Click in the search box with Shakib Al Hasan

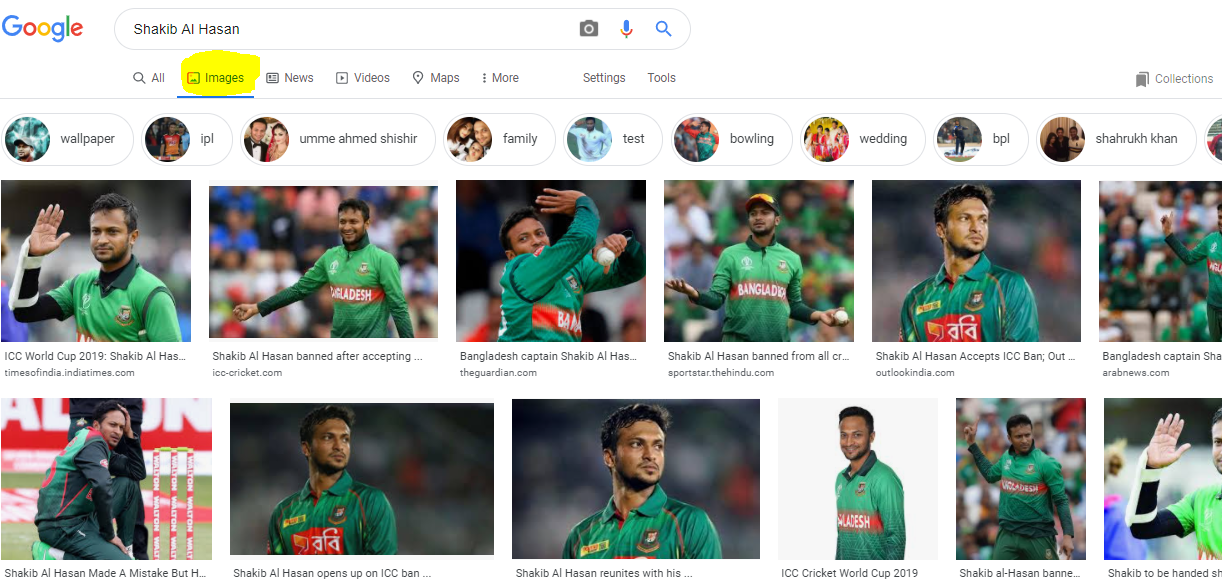(x=350, y=29)
